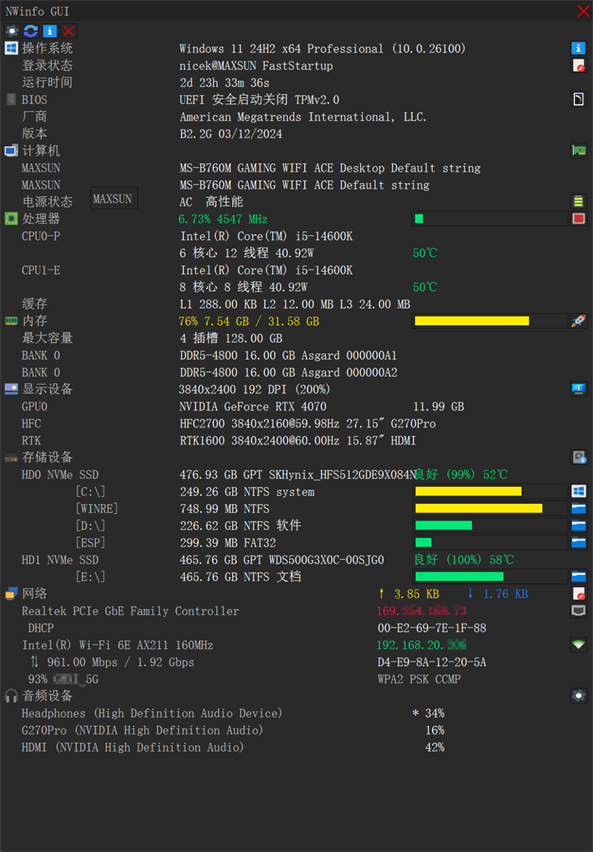Click the green Wi-Fi signal icon
593x852 pixels.
(578, 644)
